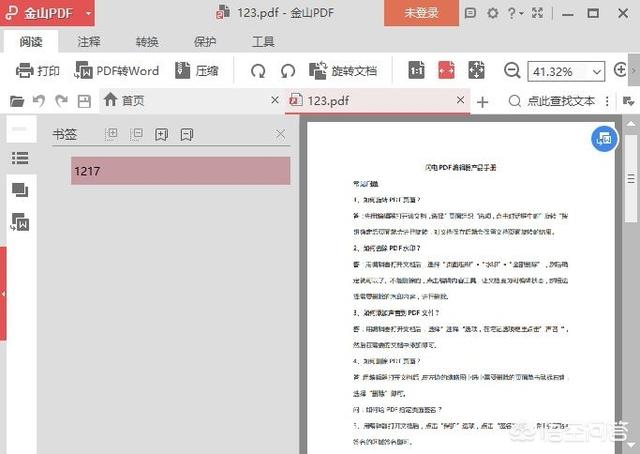Click the 点此查找文本 search field
Screen dimensions: 640x454
[552, 101]
